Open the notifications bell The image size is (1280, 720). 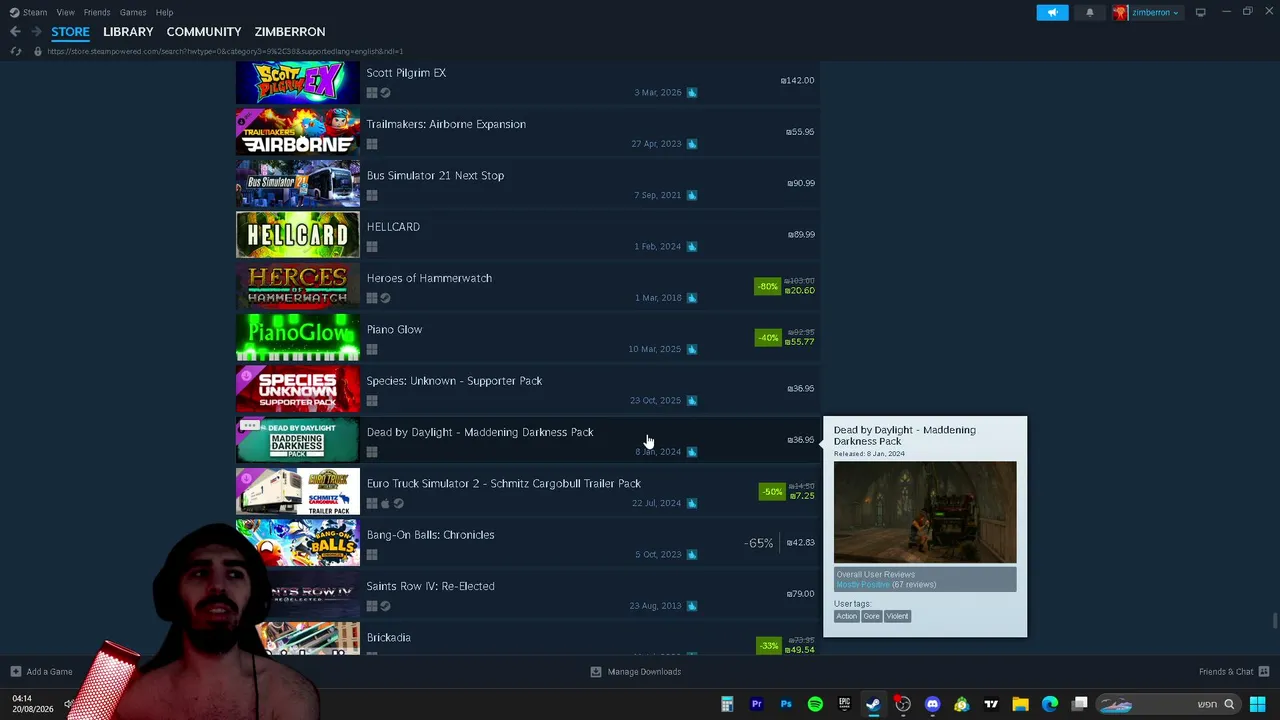point(1089,12)
